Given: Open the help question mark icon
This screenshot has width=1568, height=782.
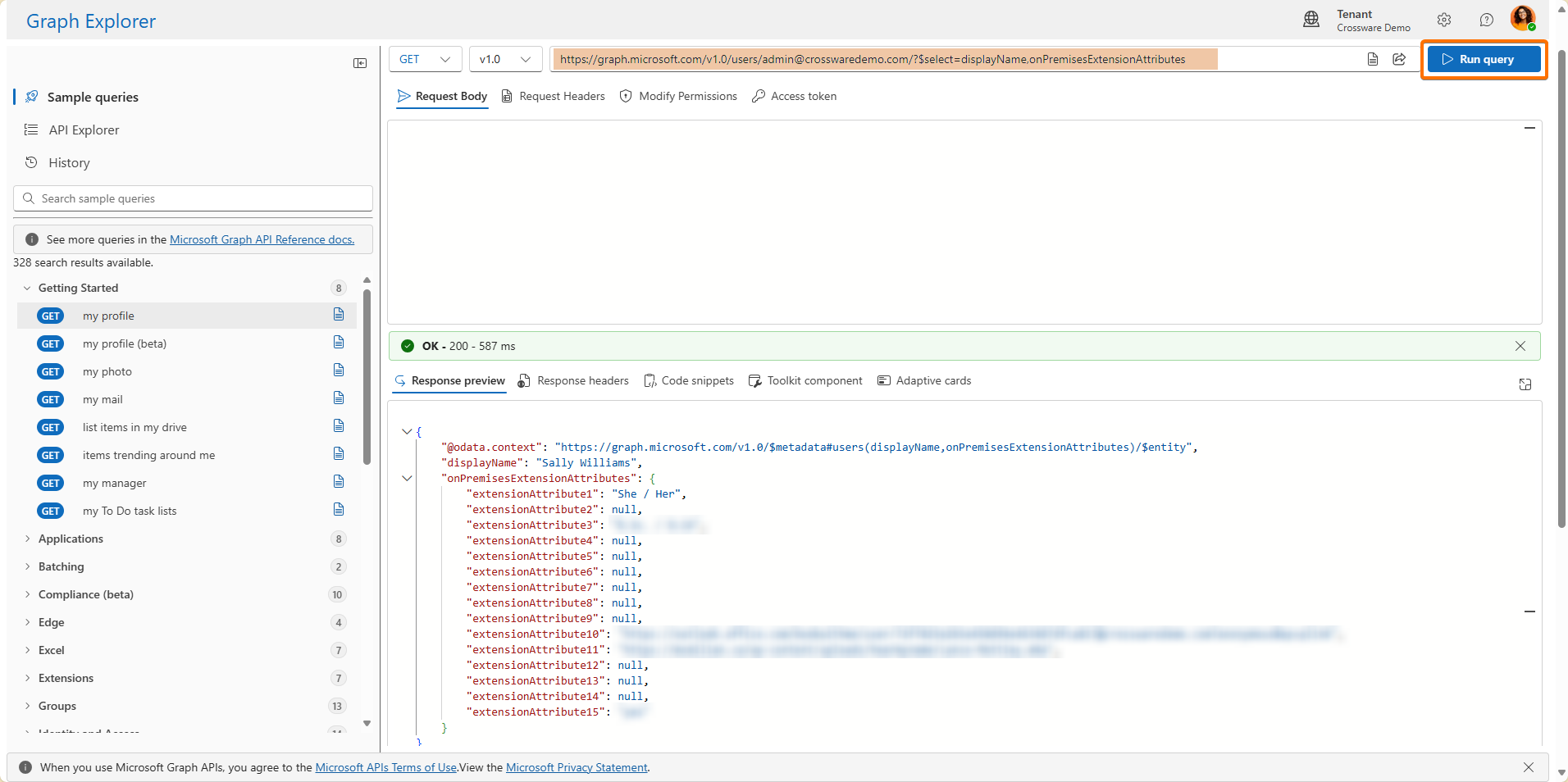Looking at the screenshot, I should click(1486, 20).
